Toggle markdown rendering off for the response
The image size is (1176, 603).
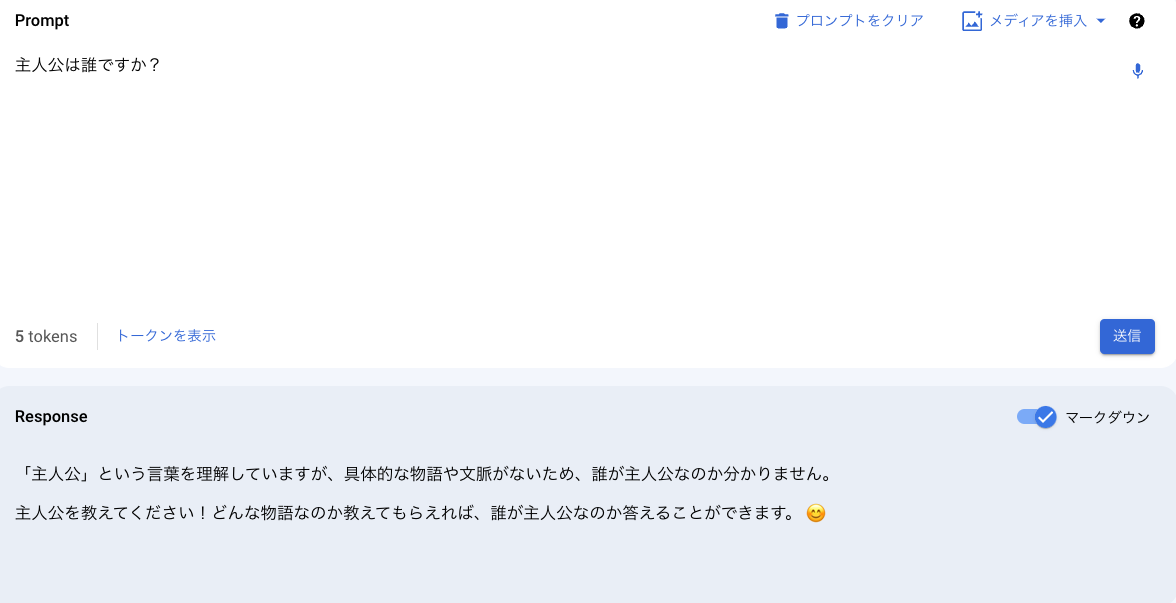coord(1037,417)
